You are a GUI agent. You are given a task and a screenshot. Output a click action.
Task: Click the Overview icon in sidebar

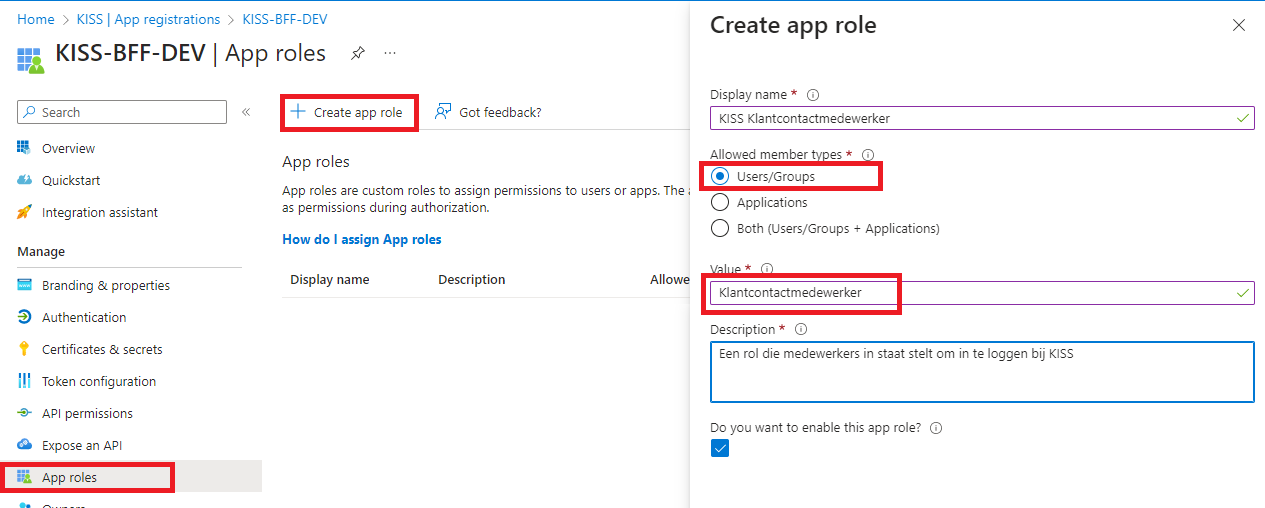tap(25, 148)
